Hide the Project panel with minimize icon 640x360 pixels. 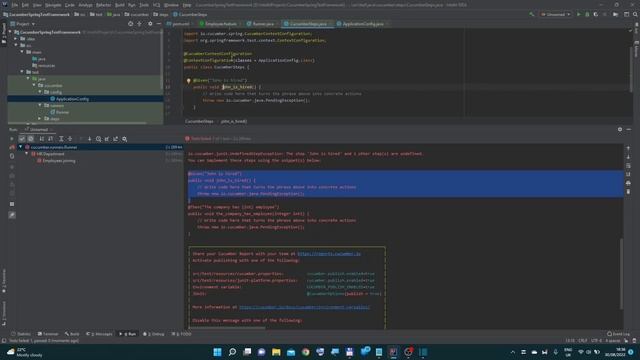[159, 24]
